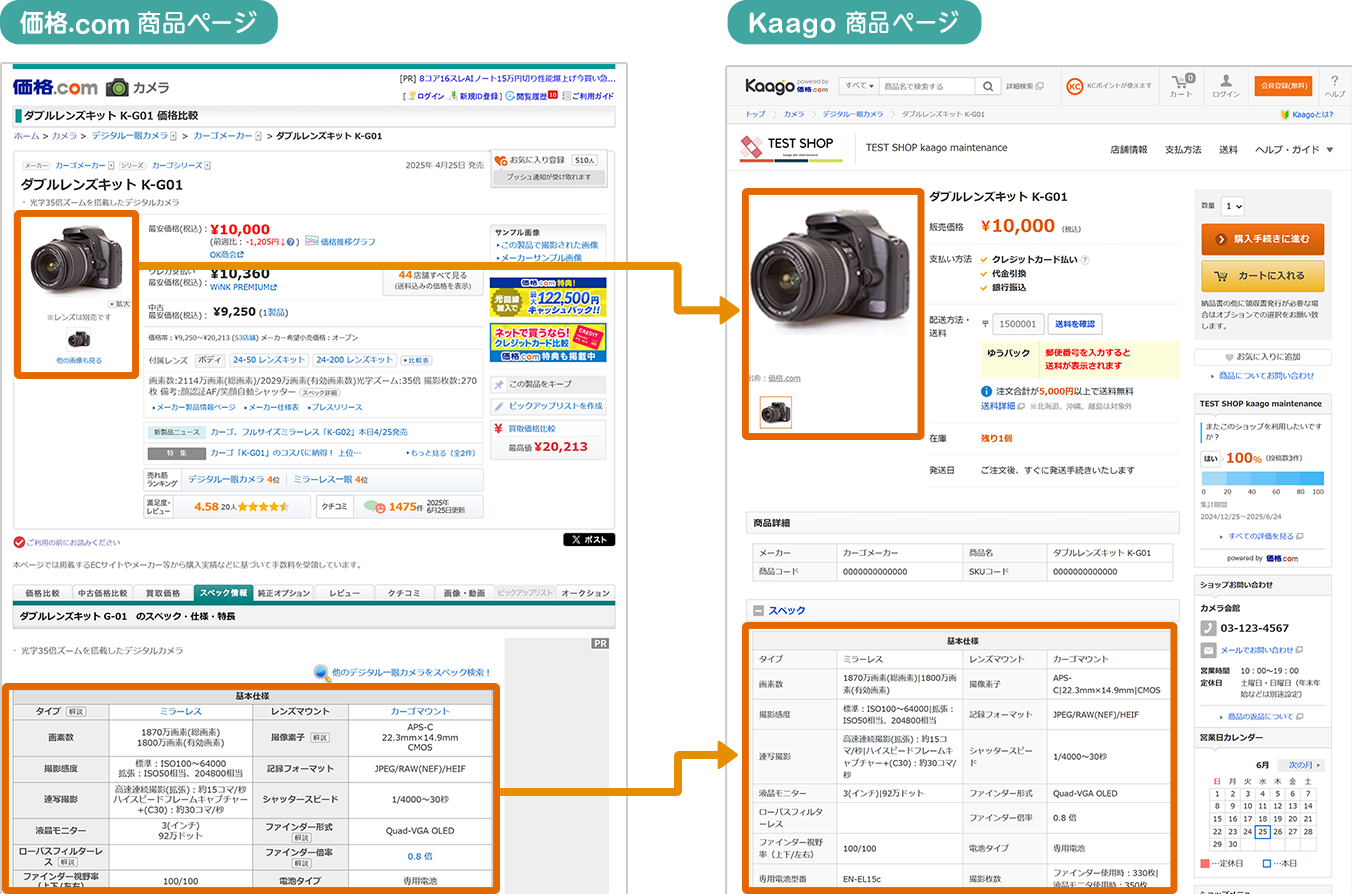Expand the カーゴシリーズ series dropdown arrow

pos(207,164)
